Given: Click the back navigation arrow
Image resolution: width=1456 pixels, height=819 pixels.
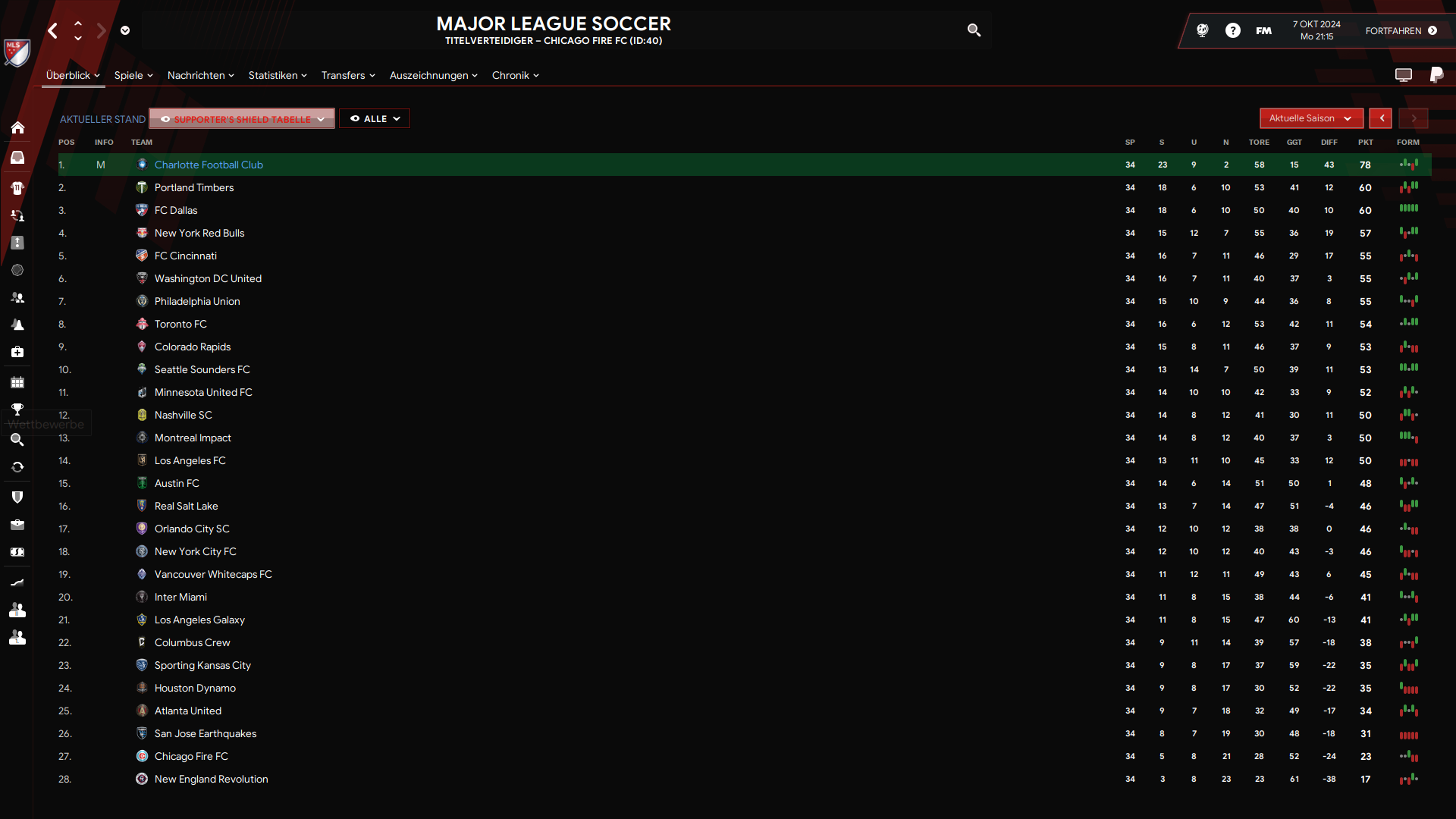Looking at the screenshot, I should 52,30.
